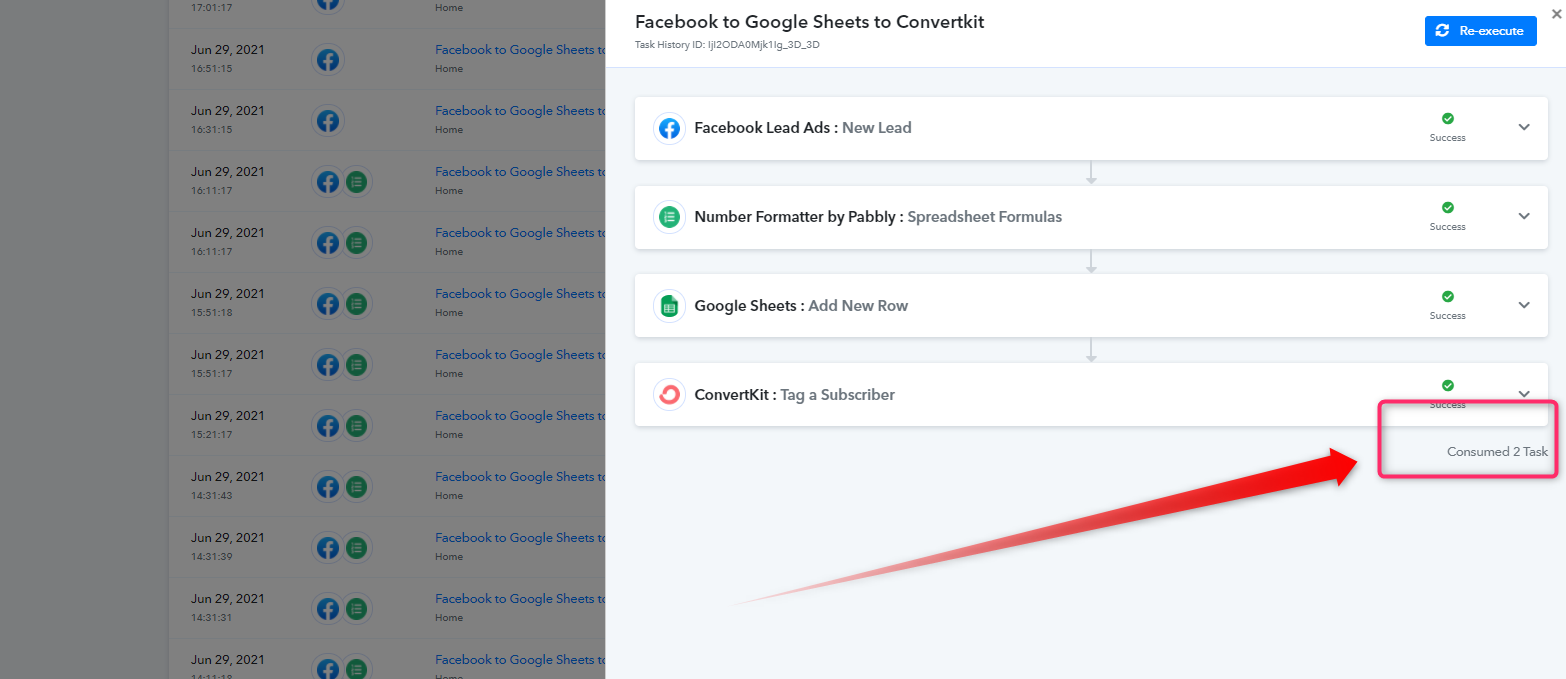The height and width of the screenshot is (679, 1566).
Task: Open workflow link in the 15:51:17 row
Action: (x=520, y=355)
